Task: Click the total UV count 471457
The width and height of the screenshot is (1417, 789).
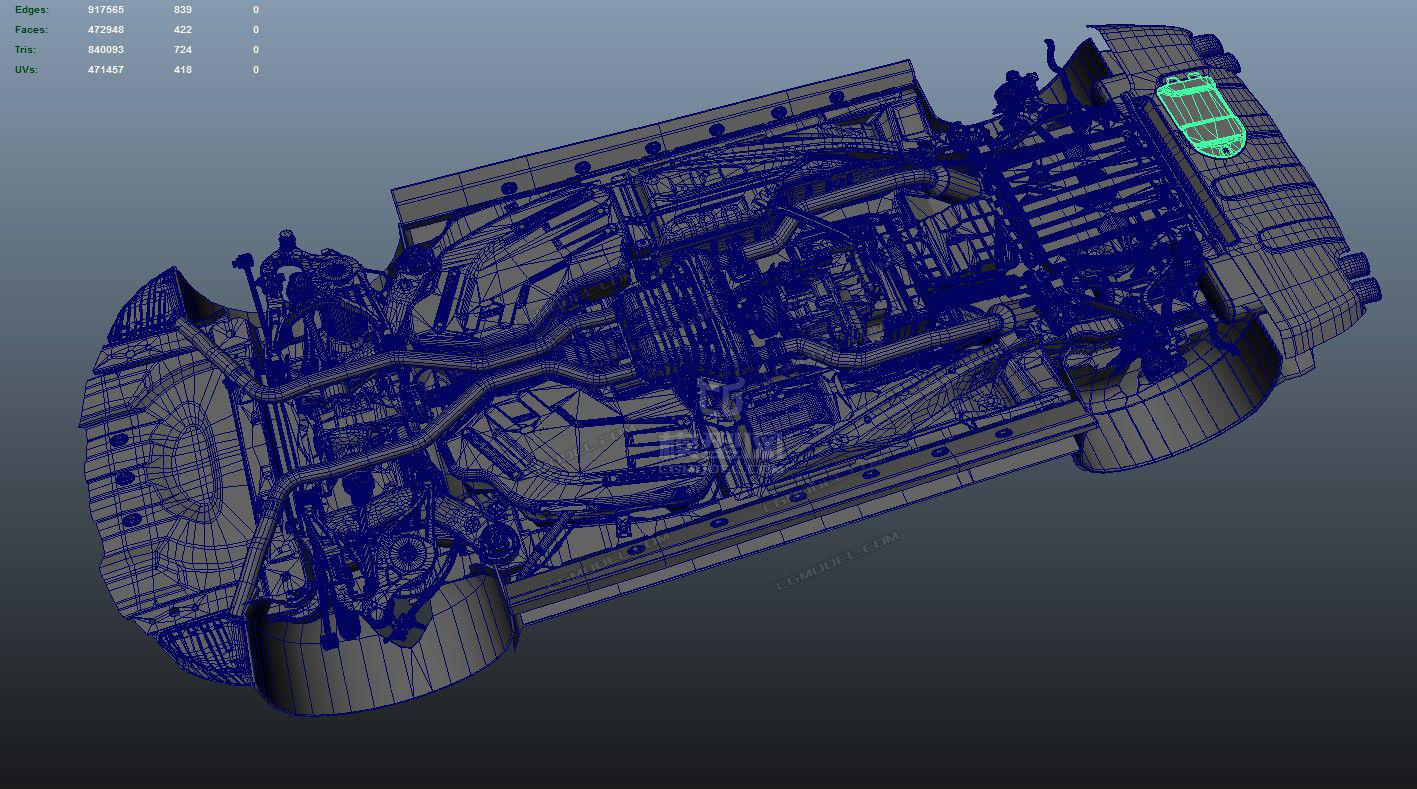Action: pos(106,70)
